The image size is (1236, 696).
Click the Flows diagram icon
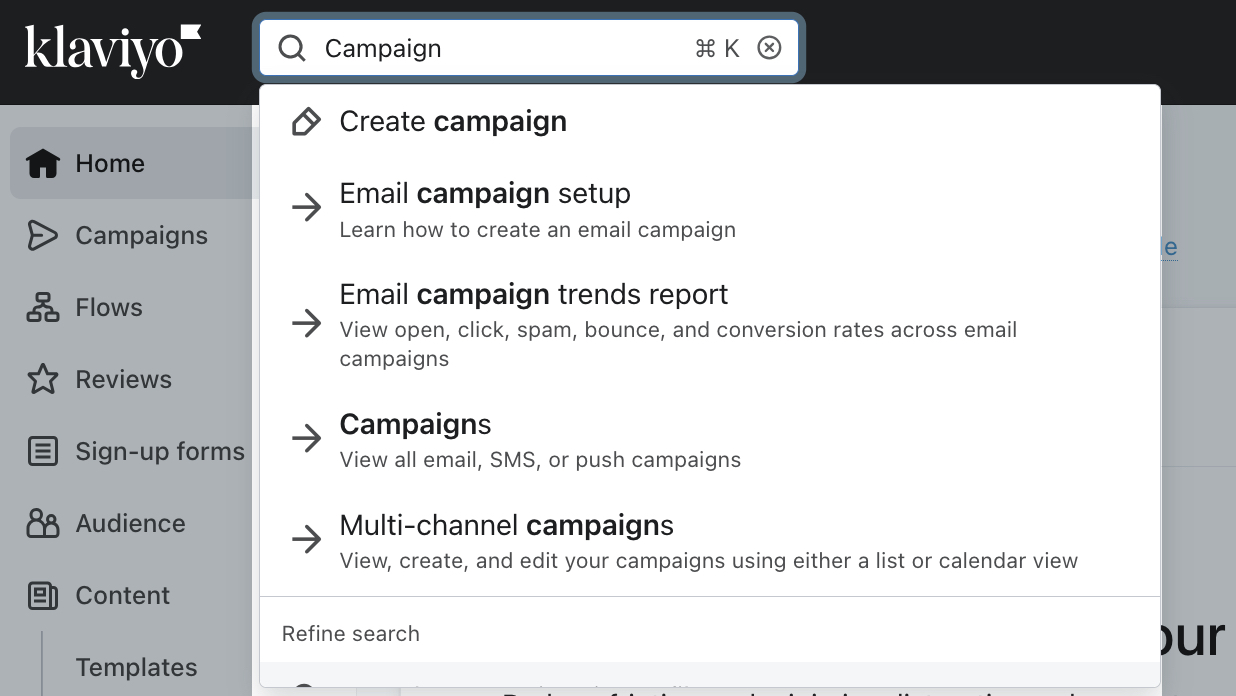click(43, 307)
